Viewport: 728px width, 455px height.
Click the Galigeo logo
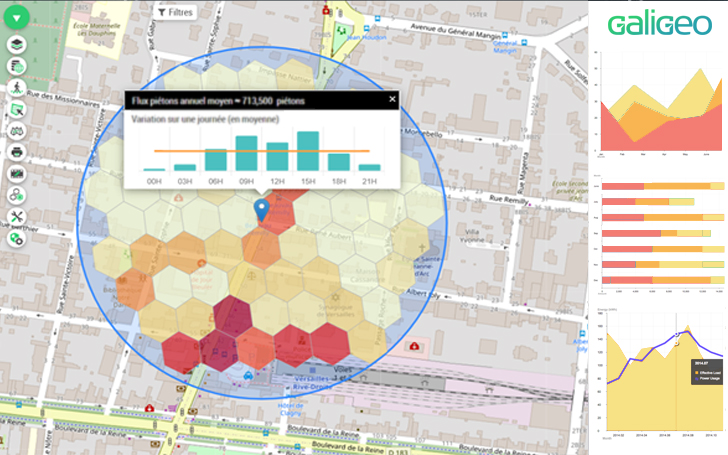660,25
